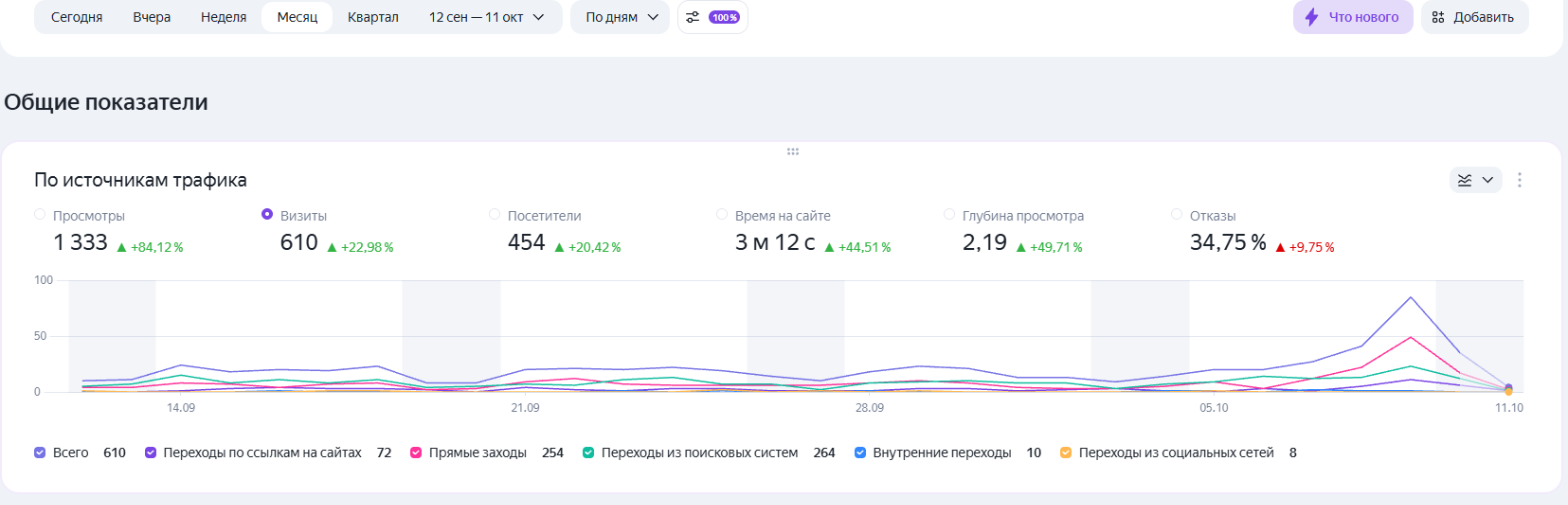
Task: Open the 12 сен — 11 окт date range picker
Action: click(486, 17)
